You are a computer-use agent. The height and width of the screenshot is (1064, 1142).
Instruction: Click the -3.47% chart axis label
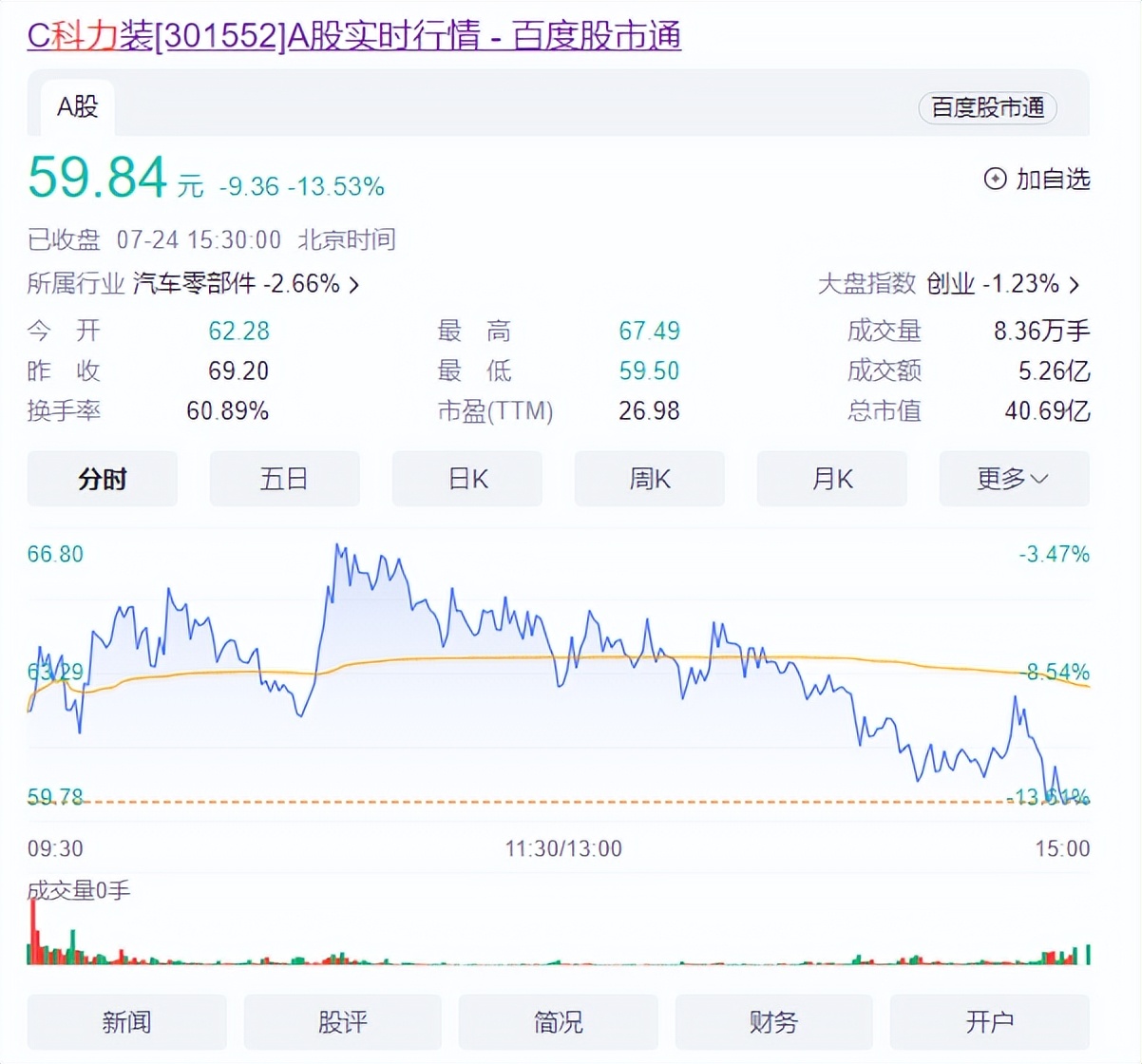tap(1054, 554)
